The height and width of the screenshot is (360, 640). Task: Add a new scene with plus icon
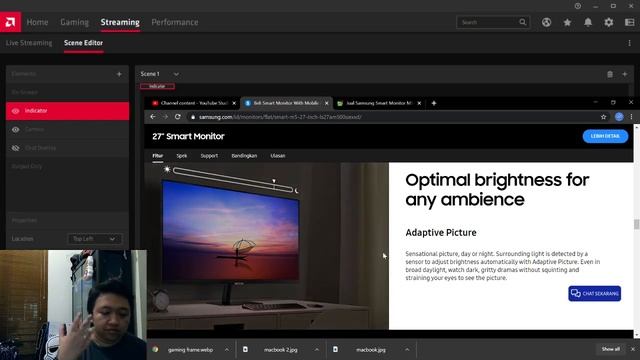pos(624,74)
